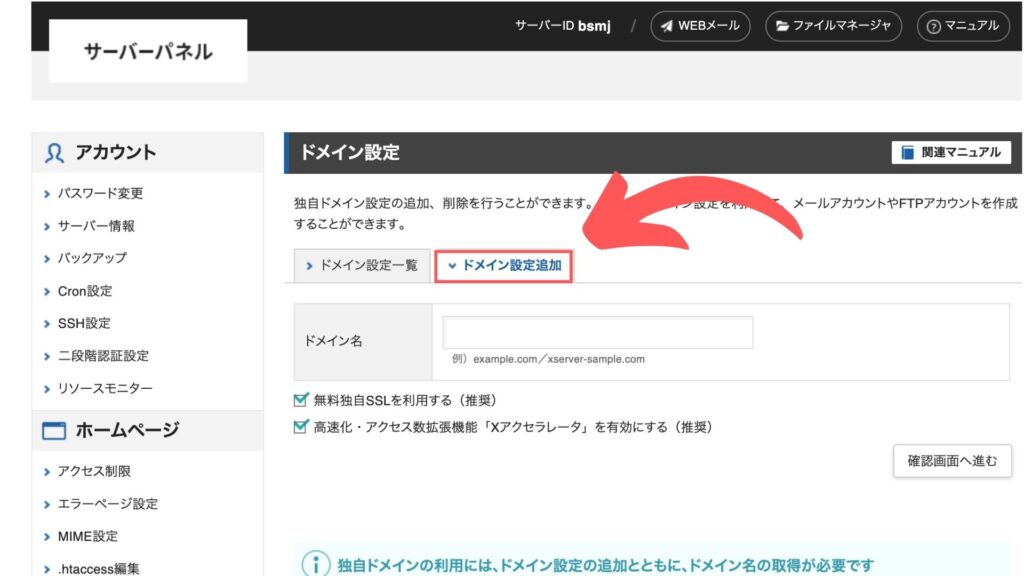1024x576 pixels.
Task: Open アクセス制限 in the sidebar
Action: click(94, 472)
